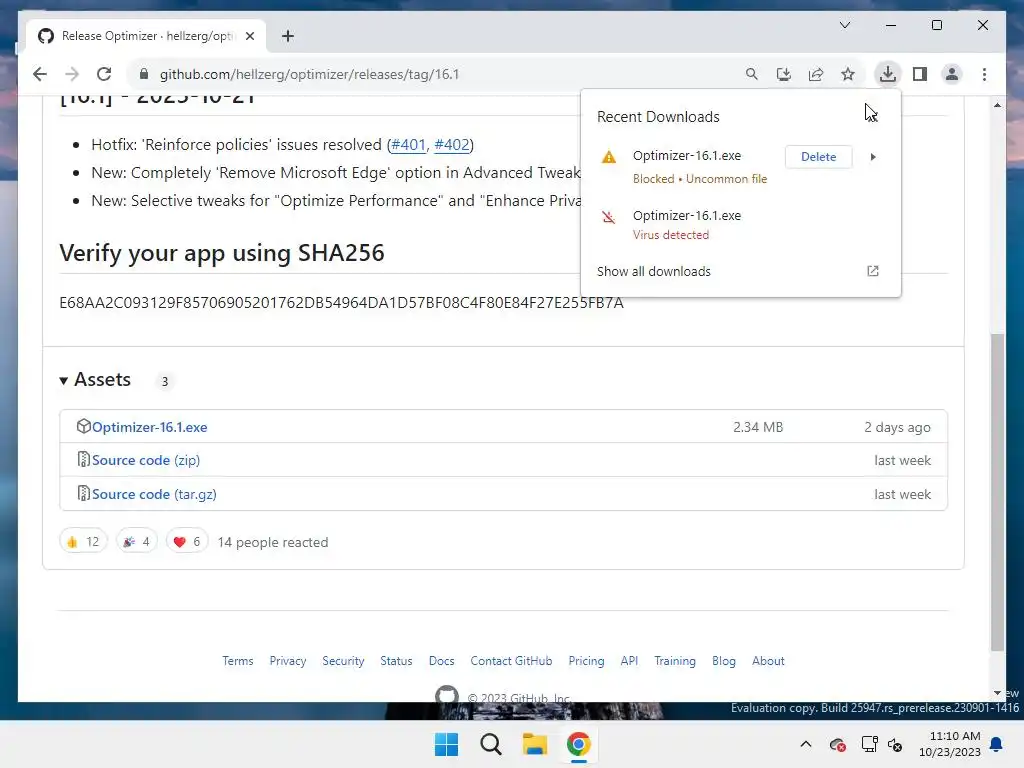Image resolution: width=1024 pixels, height=768 pixels.
Task: Open issue #401 link
Action: [408, 144]
